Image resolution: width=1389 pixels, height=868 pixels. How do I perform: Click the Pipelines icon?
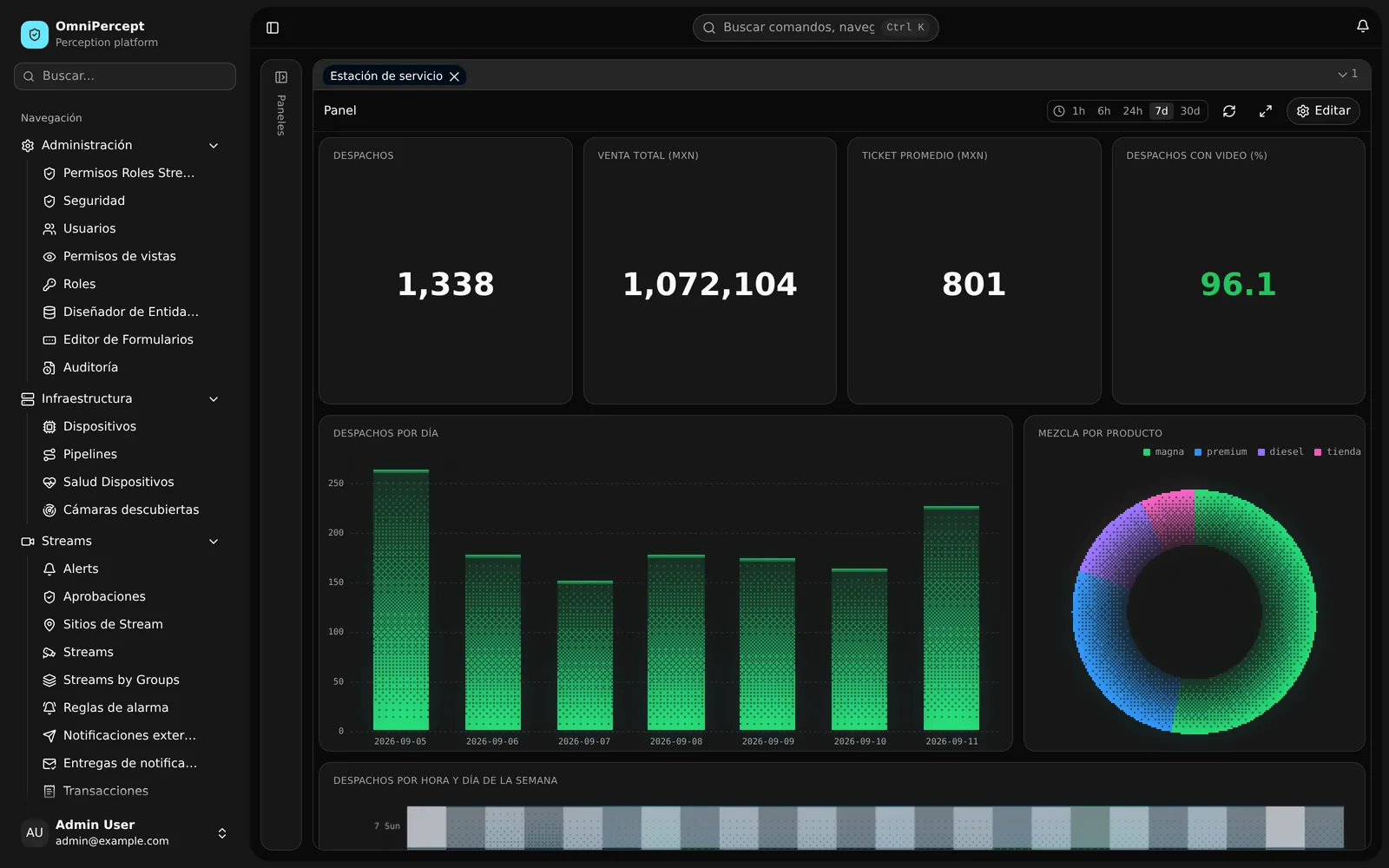(49, 455)
